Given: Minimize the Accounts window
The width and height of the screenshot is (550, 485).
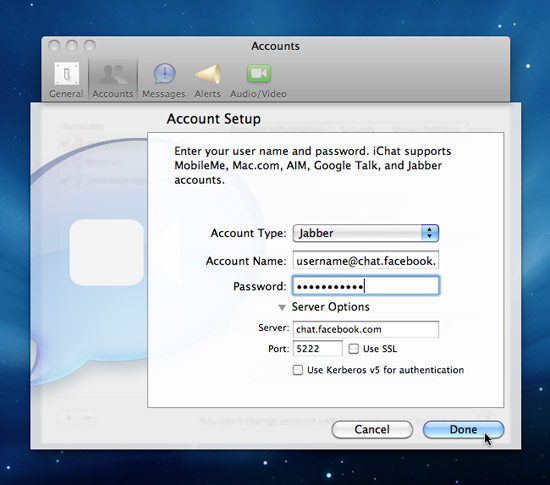Looking at the screenshot, I should (x=72, y=46).
